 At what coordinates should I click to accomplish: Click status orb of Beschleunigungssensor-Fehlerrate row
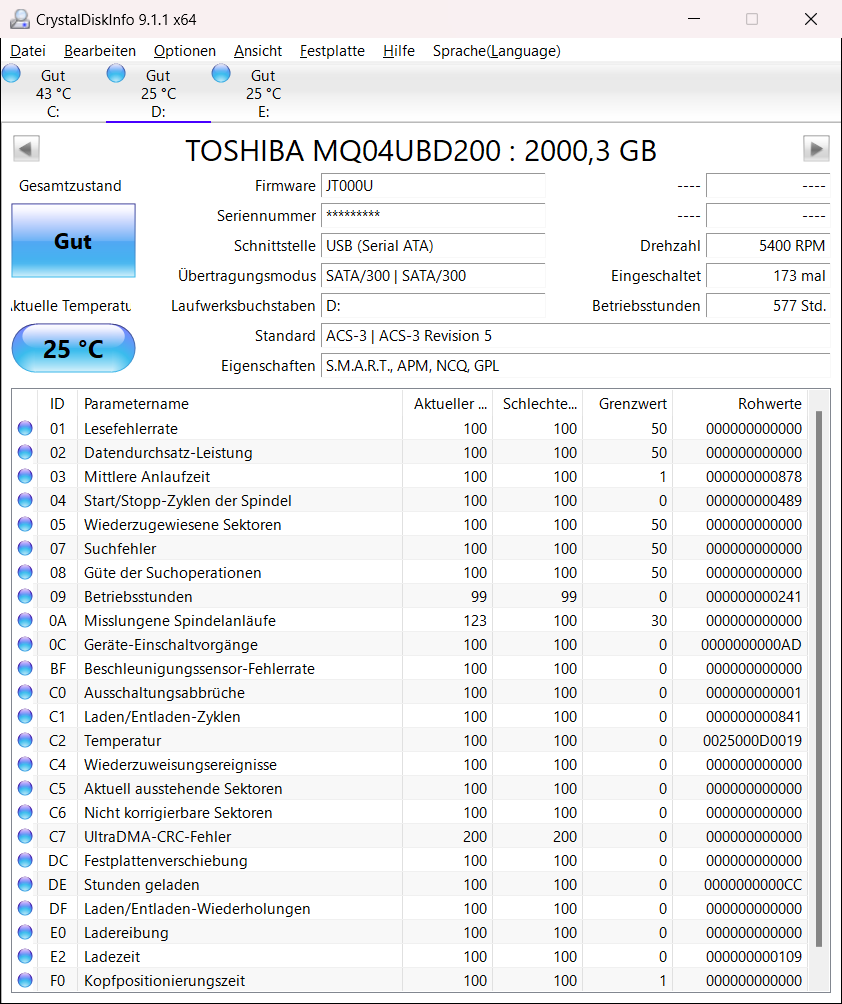pos(25,668)
